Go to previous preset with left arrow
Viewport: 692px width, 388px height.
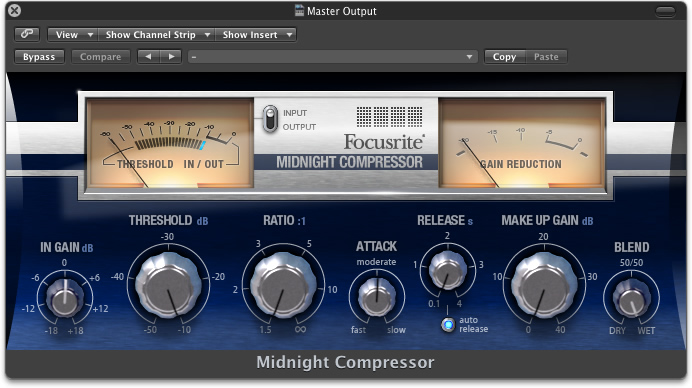[x=148, y=57]
